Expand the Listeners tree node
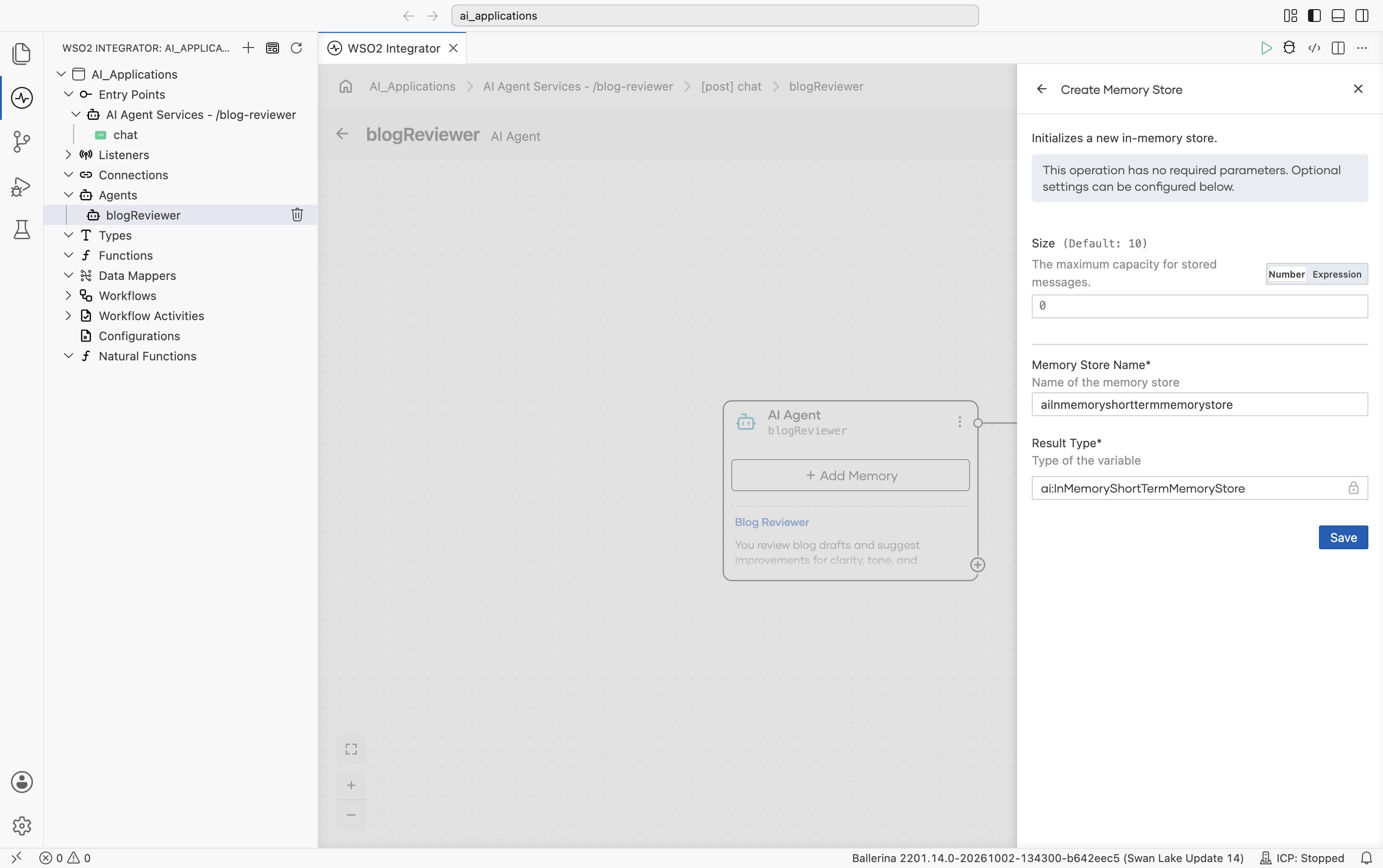Image resolution: width=1383 pixels, height=868 pixels. pyautogui.click(x=68, y=155)
